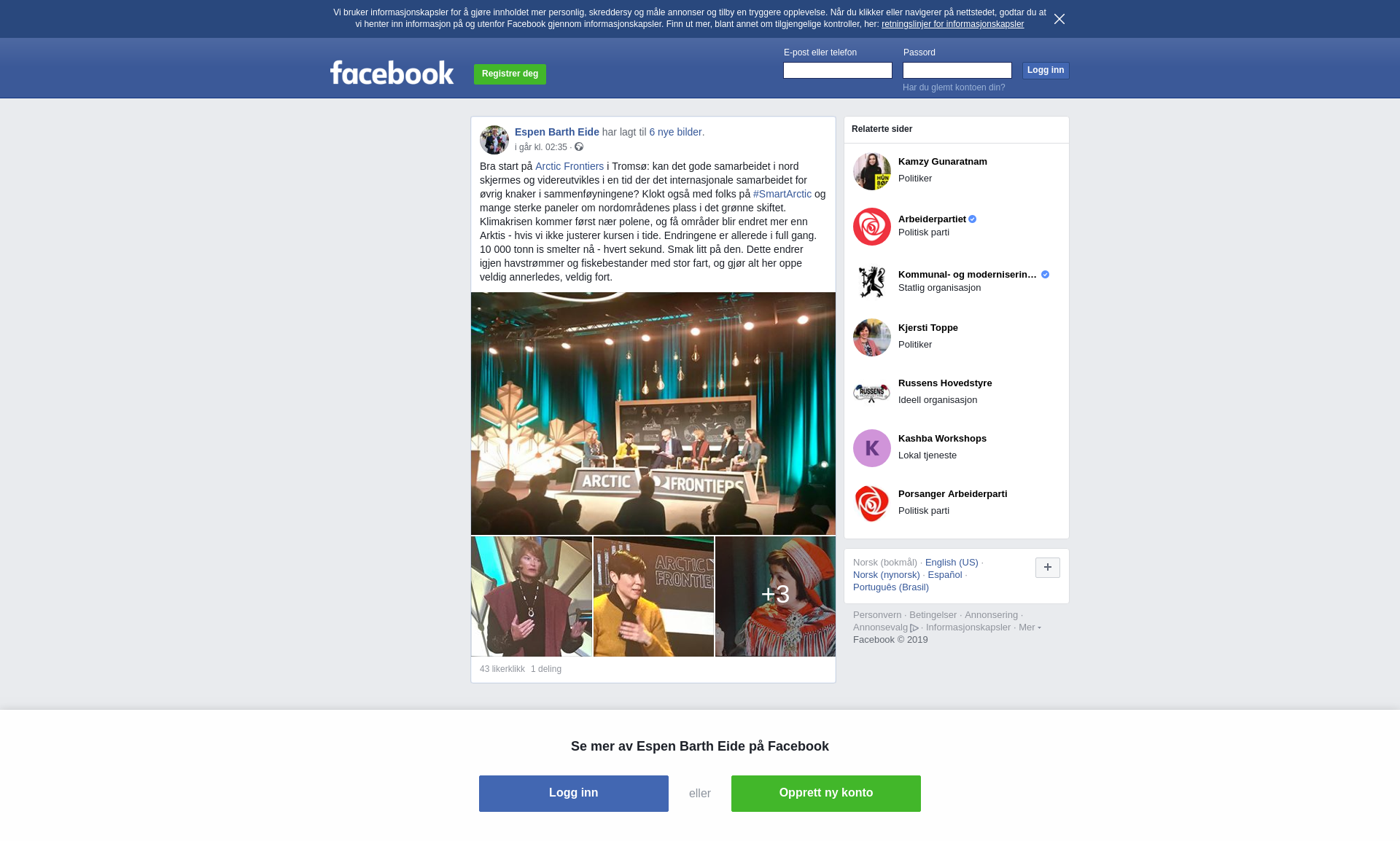Click the Russens Hovedstyre logo
The image size is (1400, 841).
pyautogui.click(x=872, y=393)
